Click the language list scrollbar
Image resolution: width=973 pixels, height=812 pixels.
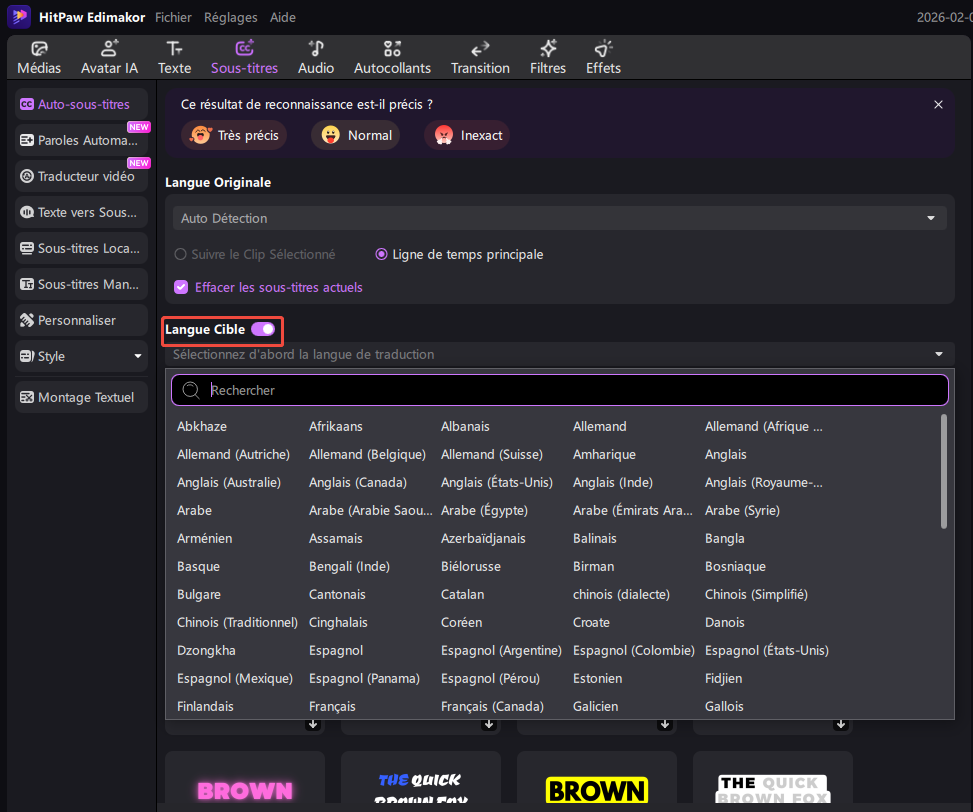[943, 470]
